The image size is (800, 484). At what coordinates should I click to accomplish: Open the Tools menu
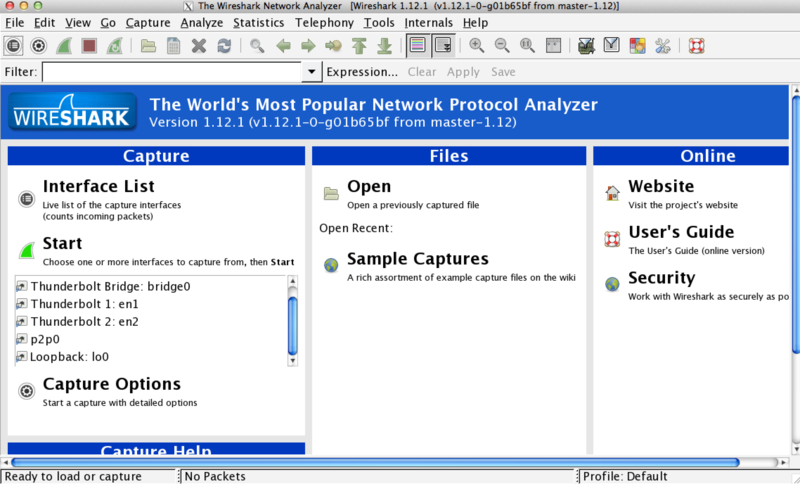(379, 22)
